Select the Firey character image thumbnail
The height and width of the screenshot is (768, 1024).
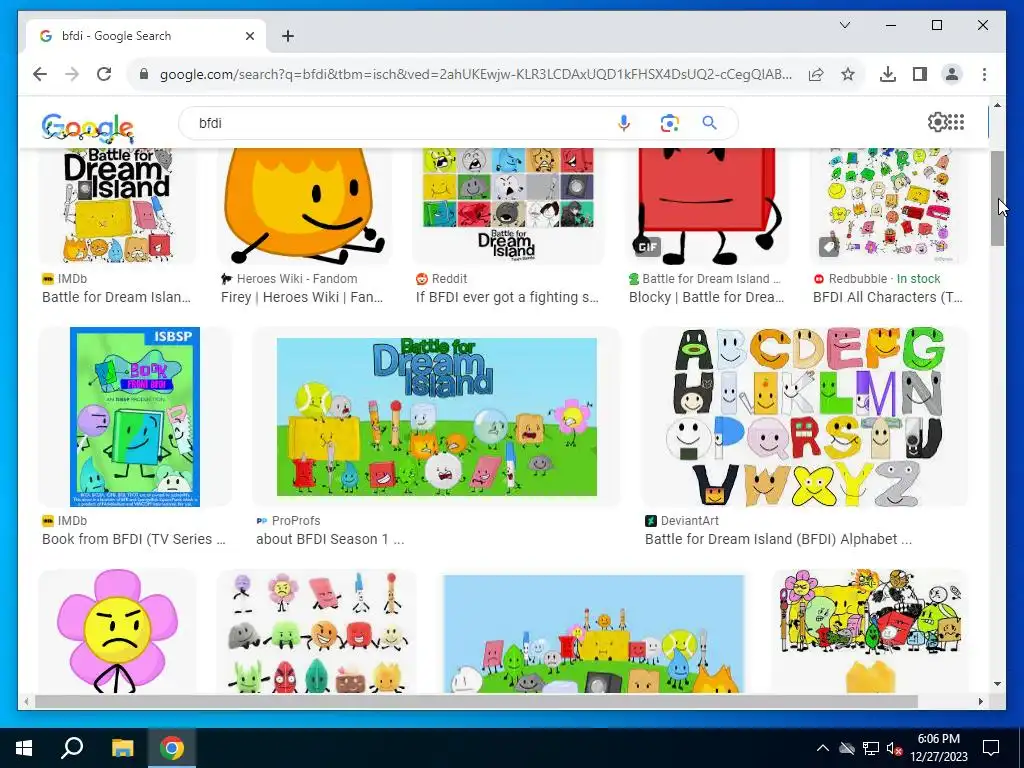tap(304, 206)
